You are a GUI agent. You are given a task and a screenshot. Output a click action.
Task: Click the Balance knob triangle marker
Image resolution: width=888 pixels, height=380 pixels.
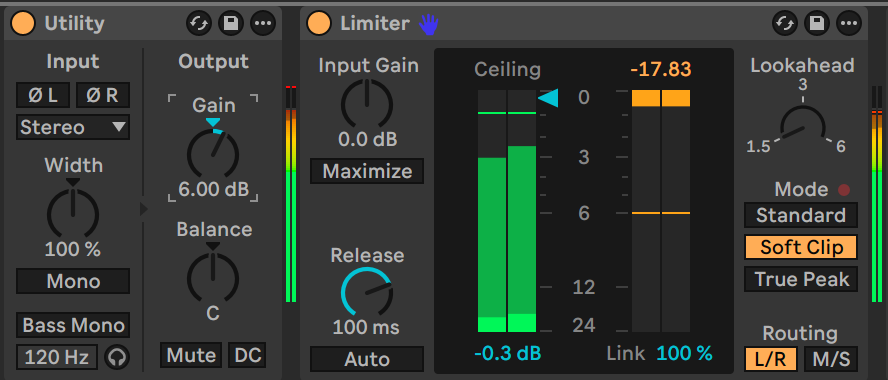click(213, 246)
